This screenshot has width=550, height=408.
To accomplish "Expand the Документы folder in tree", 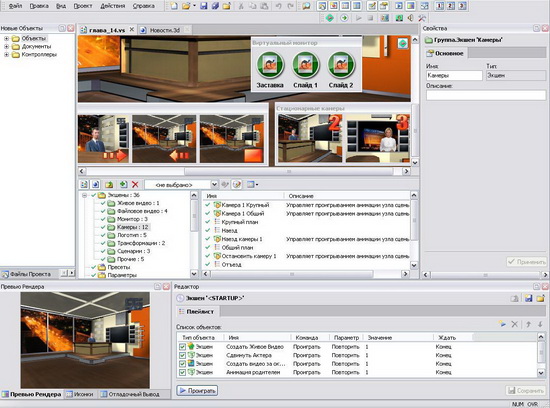I will pos(6,46).
